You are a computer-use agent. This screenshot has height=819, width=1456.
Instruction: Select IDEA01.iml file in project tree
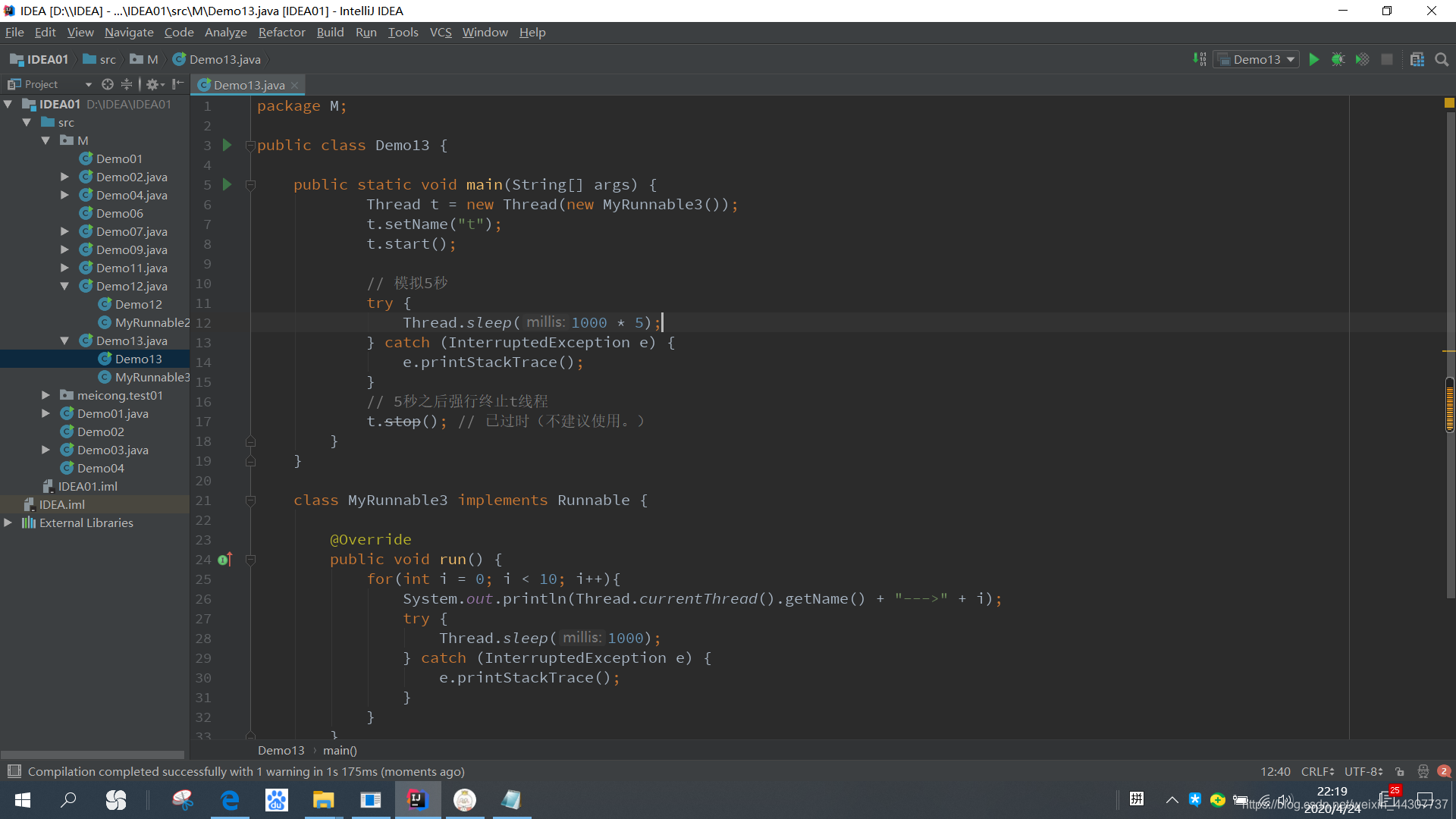[x=80, y=486]
